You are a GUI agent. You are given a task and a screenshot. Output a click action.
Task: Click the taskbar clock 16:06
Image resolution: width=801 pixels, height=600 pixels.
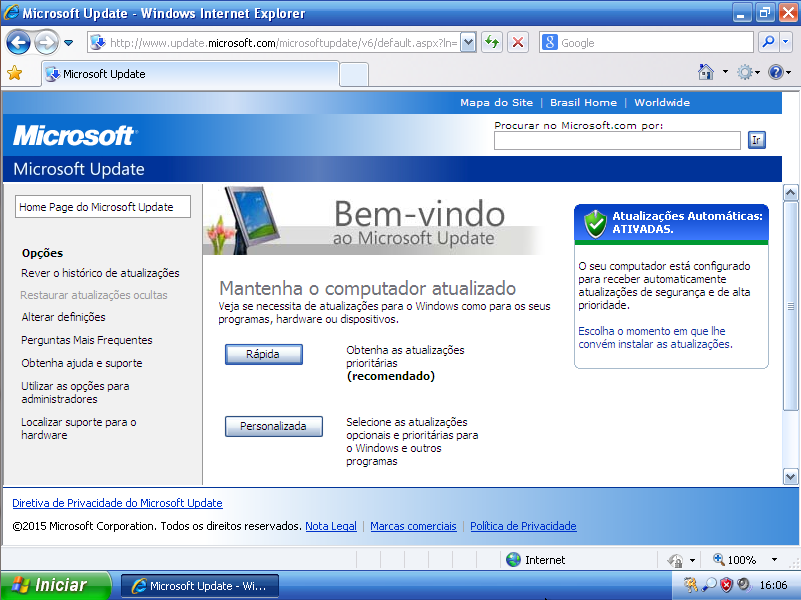(x=773, y=585)
